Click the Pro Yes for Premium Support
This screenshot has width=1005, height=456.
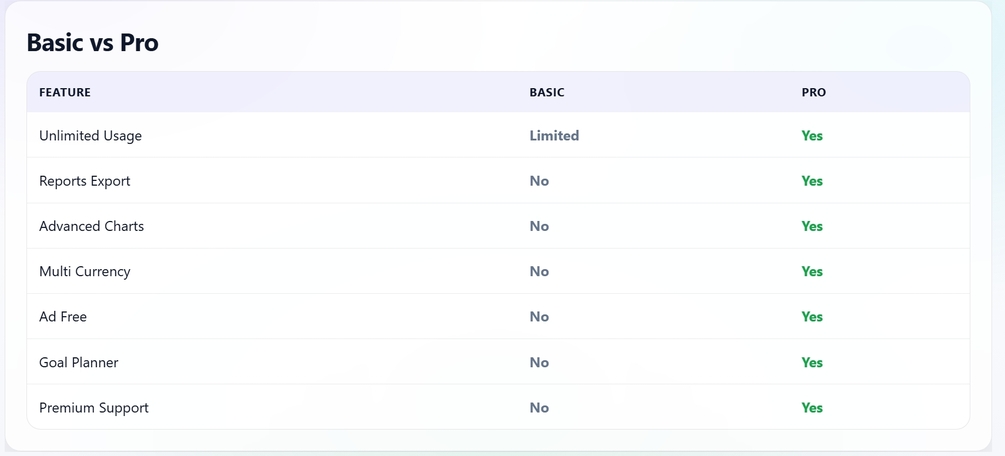click(812, 408)
